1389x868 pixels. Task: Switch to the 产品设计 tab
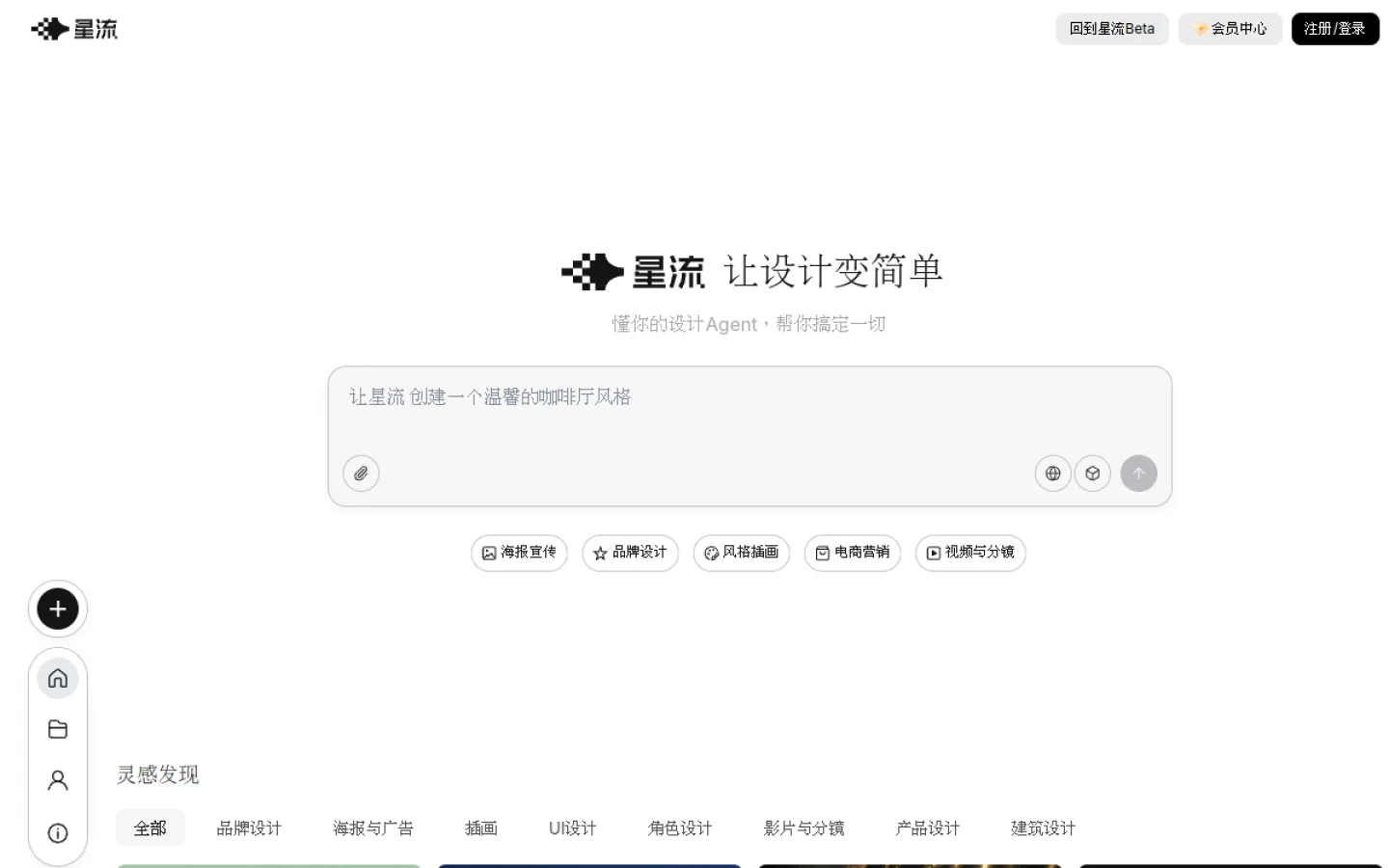[x=928, y=828]
